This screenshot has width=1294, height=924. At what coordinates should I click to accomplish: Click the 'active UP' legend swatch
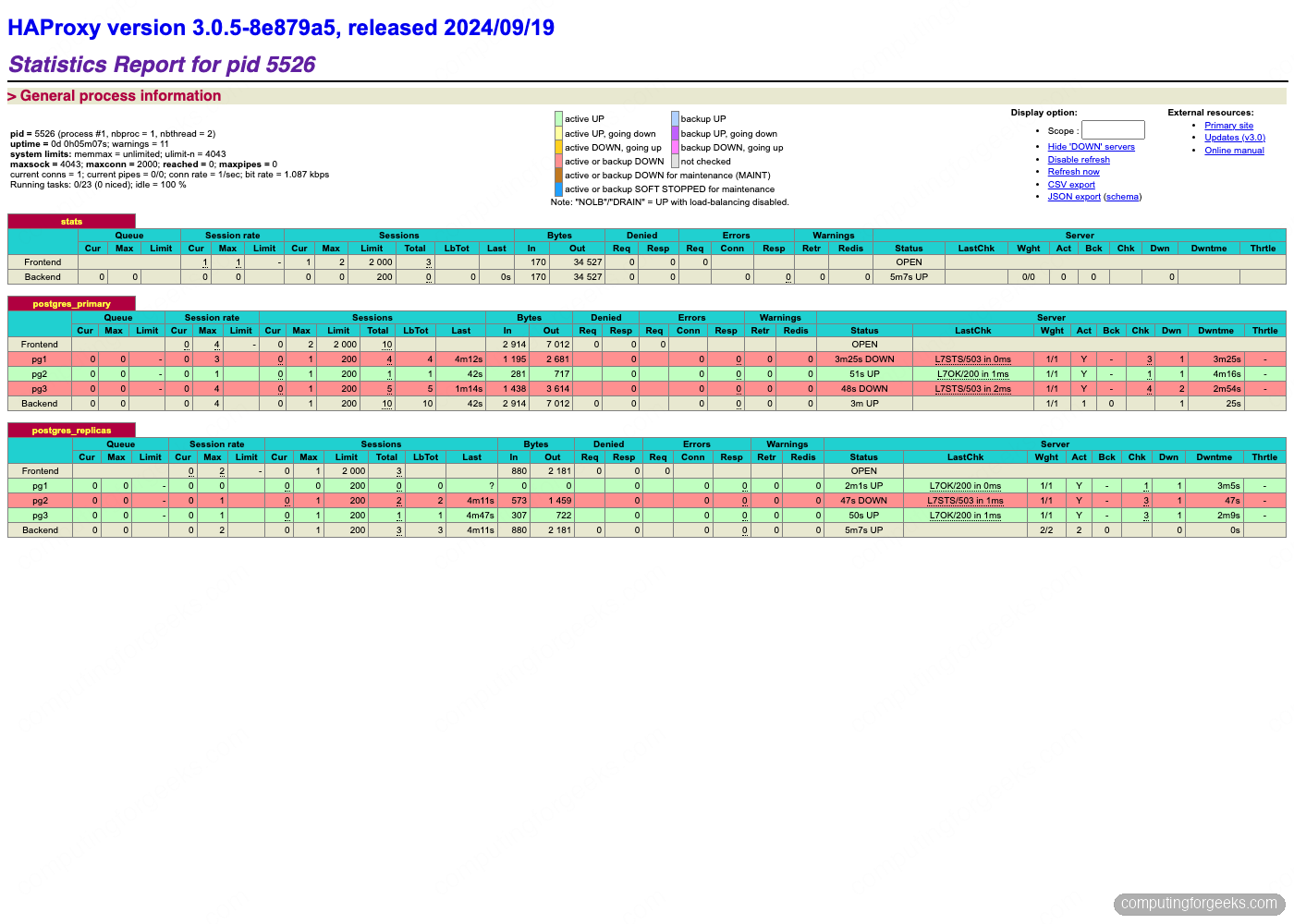(x=558, y=119)
